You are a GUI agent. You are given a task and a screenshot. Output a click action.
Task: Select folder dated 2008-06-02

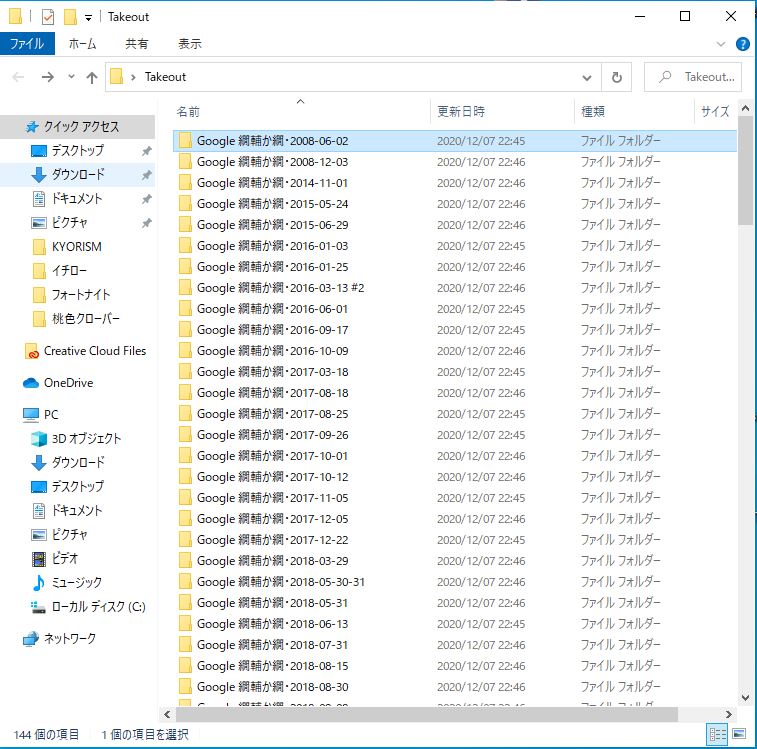pos(454,141)
